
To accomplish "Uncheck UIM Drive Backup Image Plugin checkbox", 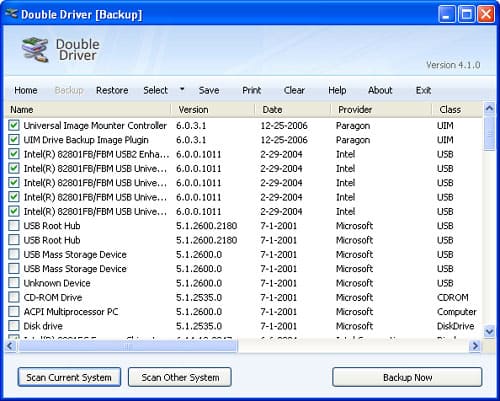I will pos(14,139).
